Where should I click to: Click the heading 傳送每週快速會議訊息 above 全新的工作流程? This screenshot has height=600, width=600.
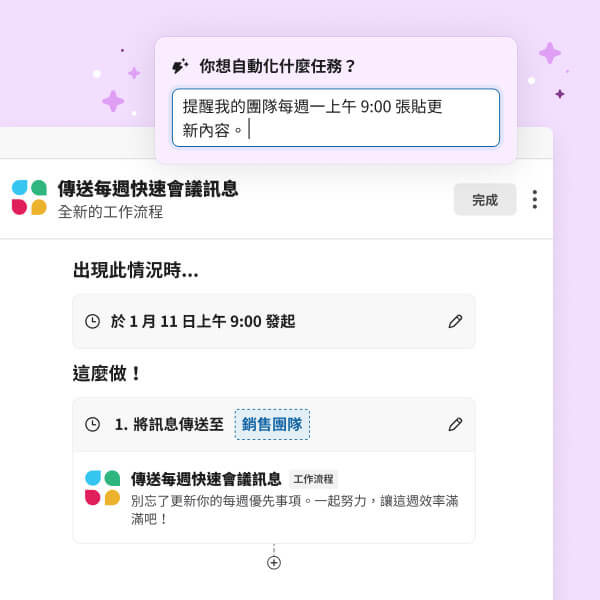148,189
